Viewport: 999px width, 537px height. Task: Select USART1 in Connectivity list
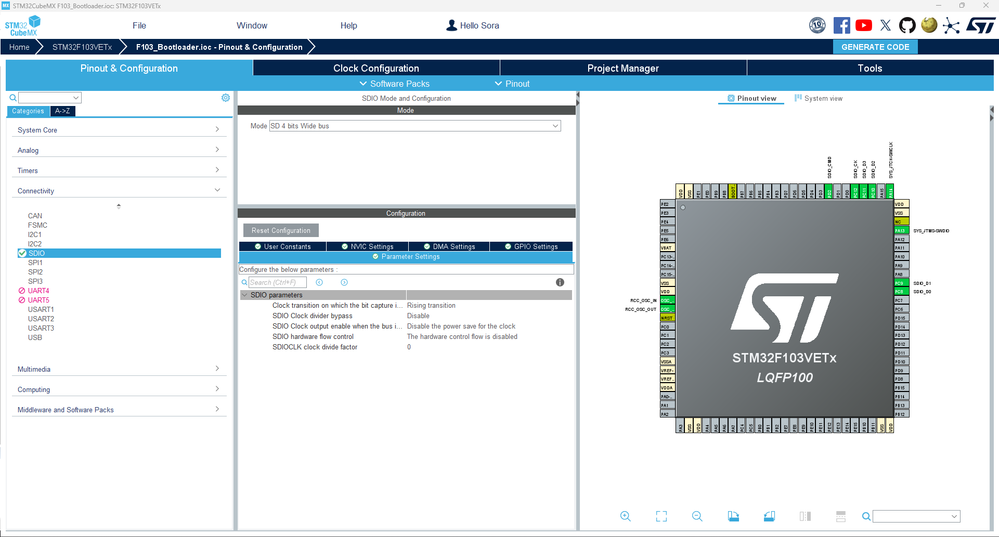[x=41, y=310]
